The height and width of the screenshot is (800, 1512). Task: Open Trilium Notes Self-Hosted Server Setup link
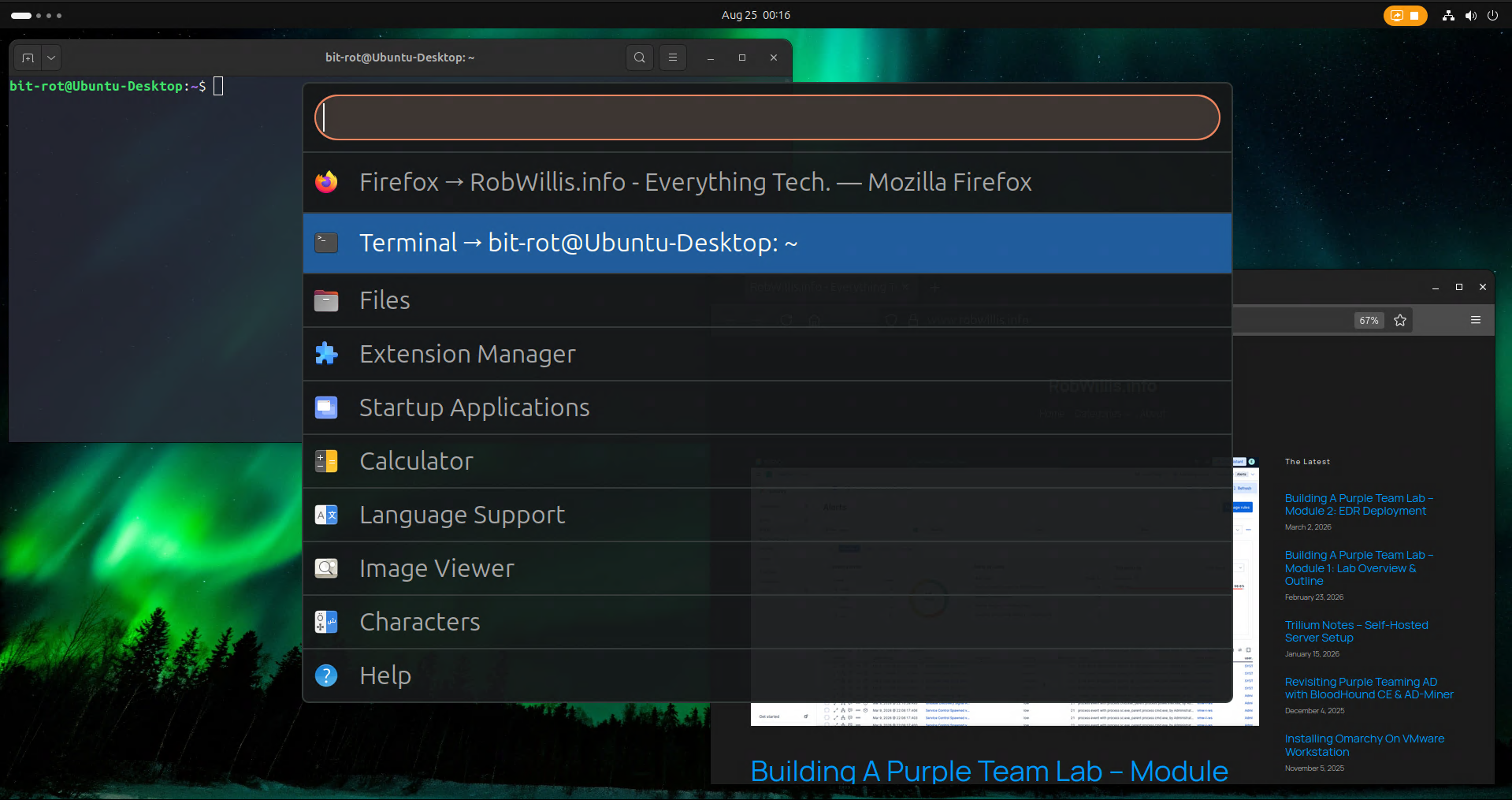coord(1356,631)
